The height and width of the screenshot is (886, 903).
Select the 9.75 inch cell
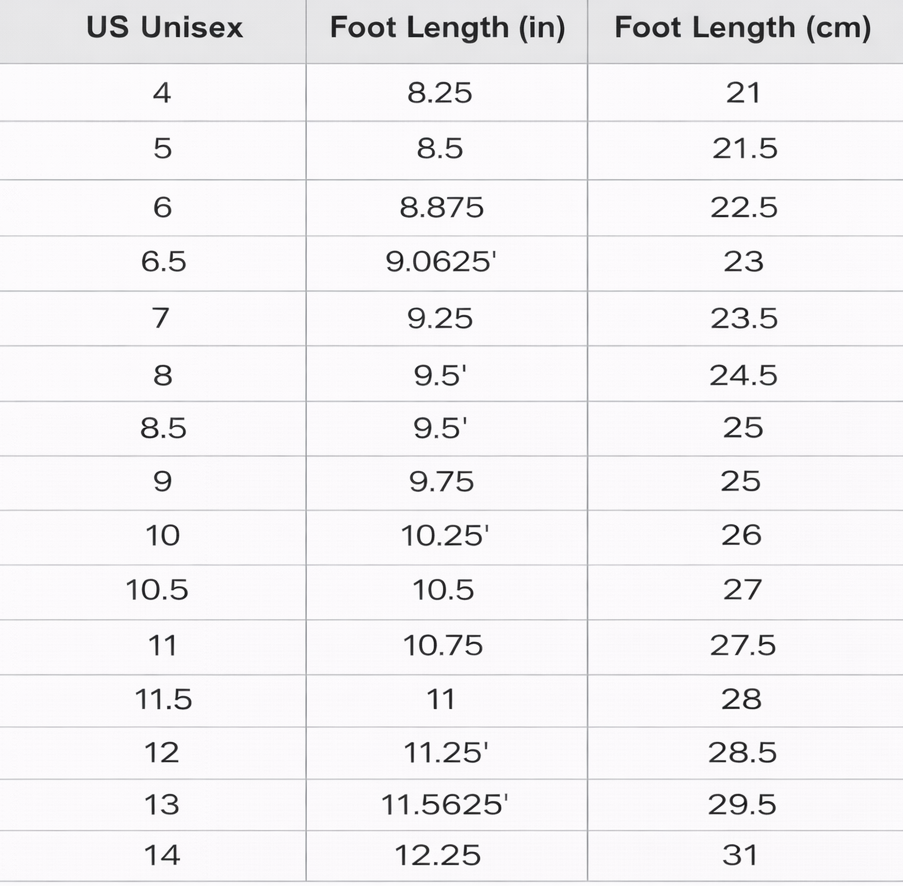click(441, 482)
